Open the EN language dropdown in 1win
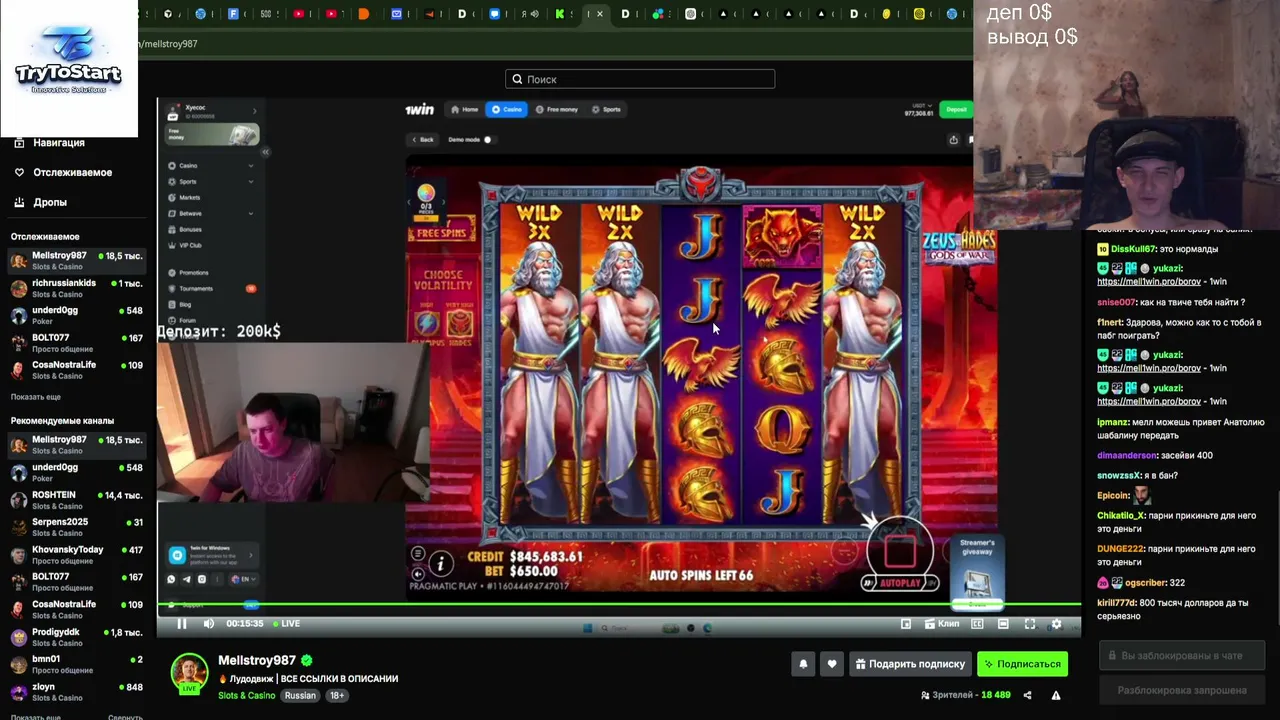Viewport: 1280px width, 720px height. pos(243,579)
